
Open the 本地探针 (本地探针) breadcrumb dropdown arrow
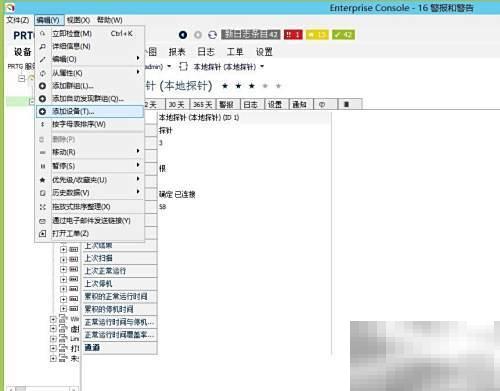[262, 66]
